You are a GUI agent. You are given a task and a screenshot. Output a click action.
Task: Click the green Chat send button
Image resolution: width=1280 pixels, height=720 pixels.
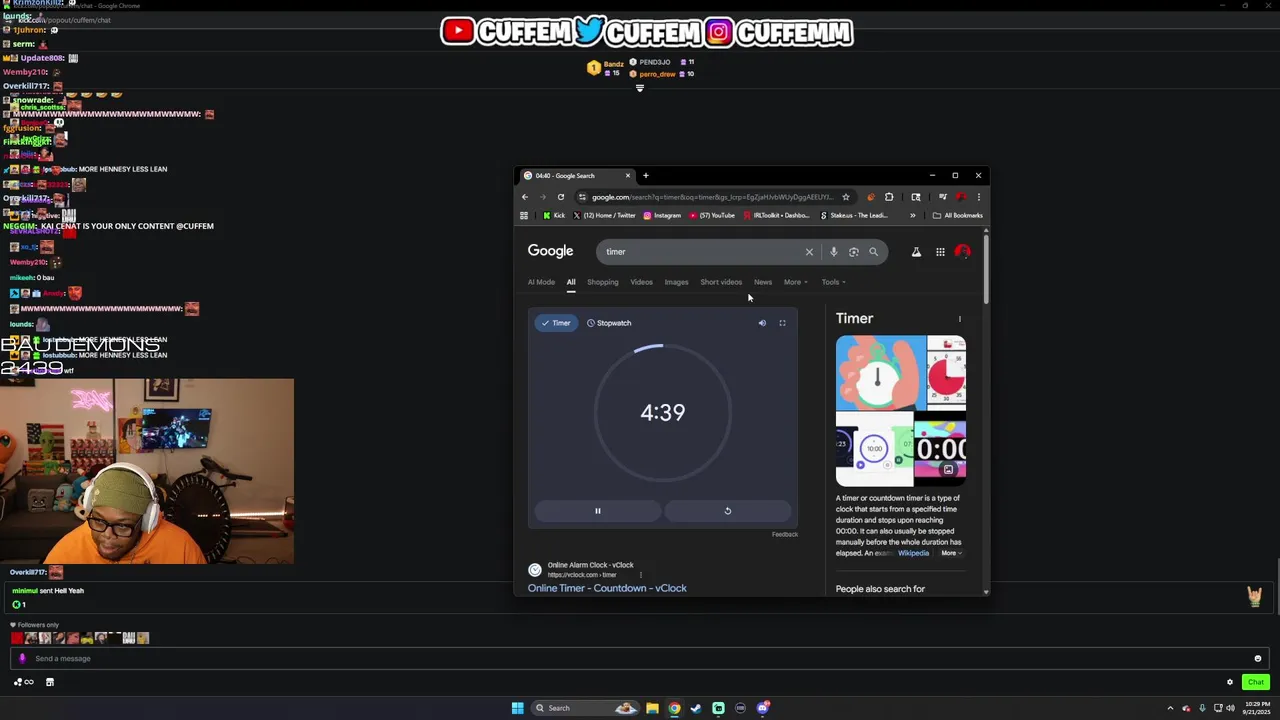click(1256, 682)
